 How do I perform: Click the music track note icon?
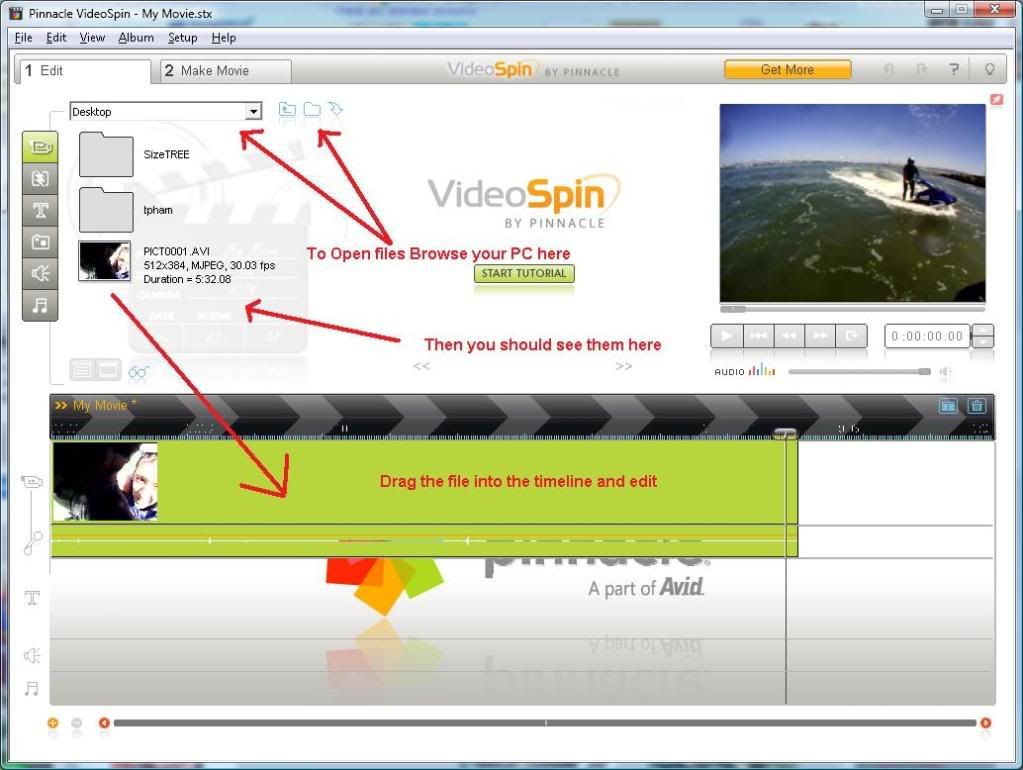(31, 688)
